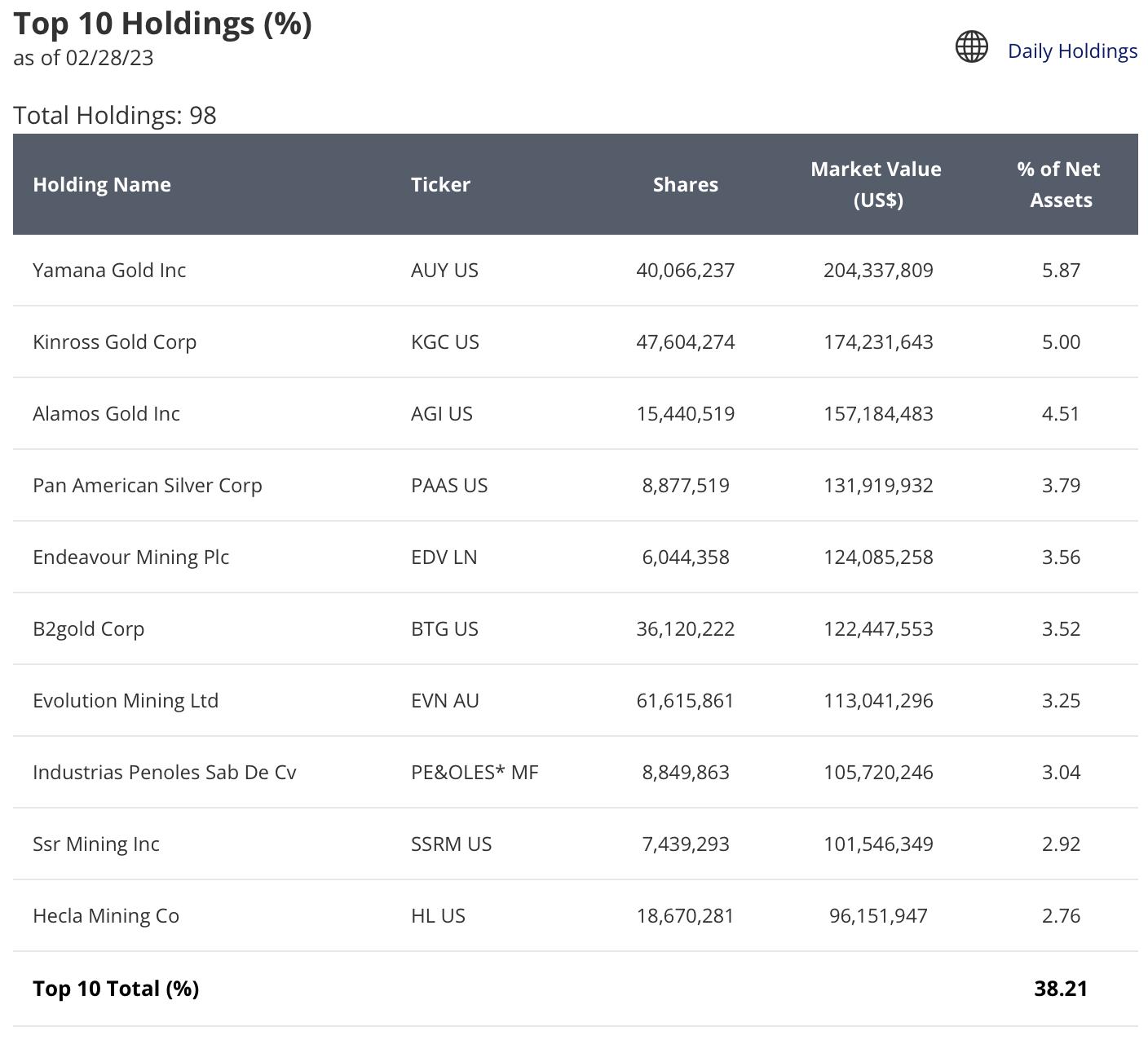Screen dimensions: 1148x1040
Task: Click the AUY US ticker cell
Action: tap(444, 270)
